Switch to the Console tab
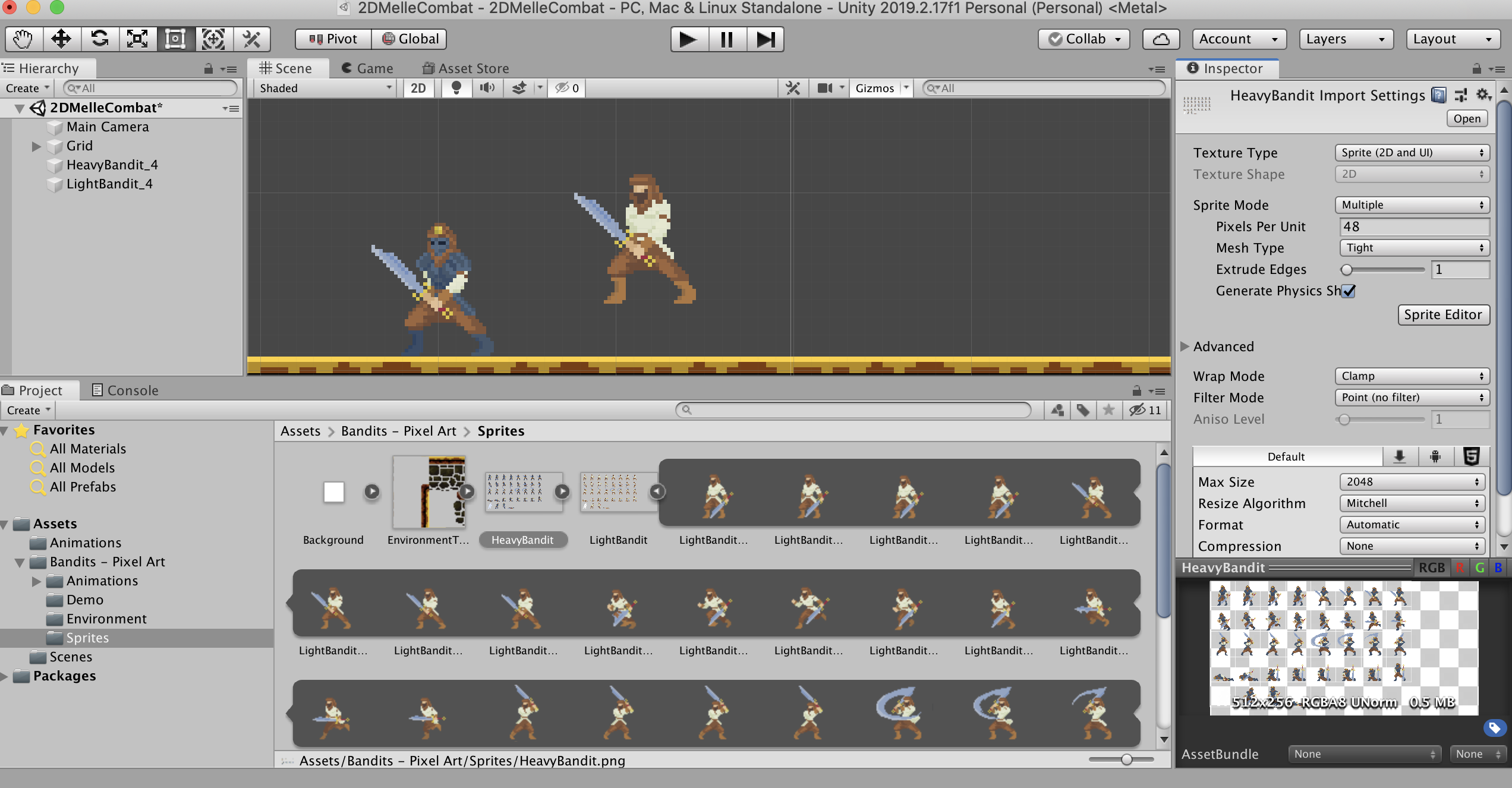This screenshot has height=788, width=1512. click(125, 390)
